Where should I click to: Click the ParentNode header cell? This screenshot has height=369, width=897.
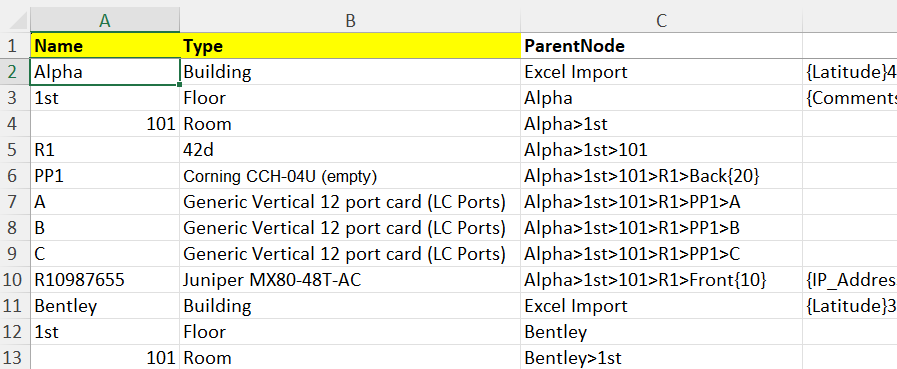pyautogui.click(x=661, y=46)
